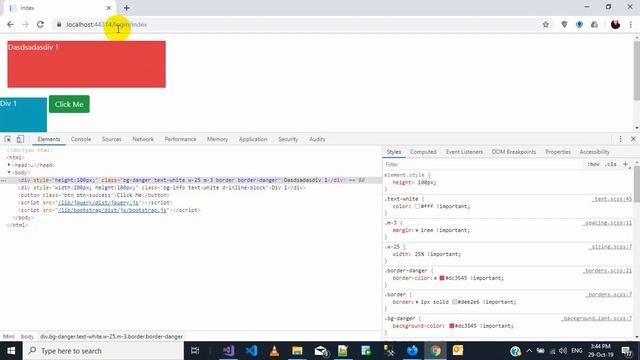640x360 pixels.
Task: Click the html breadcrumb in DevTools
Action: tap(9, 337)
